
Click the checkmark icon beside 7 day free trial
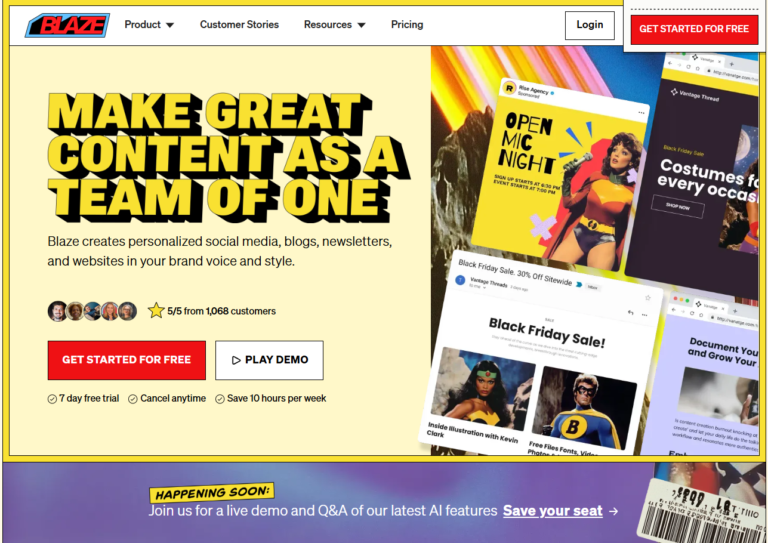point(52,399)
